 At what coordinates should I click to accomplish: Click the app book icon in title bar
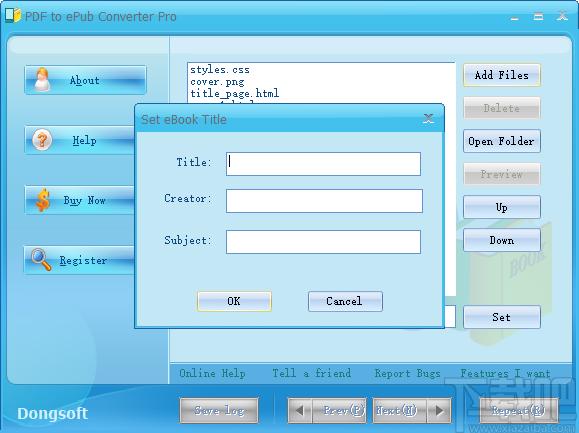click(x=13, y=16)
